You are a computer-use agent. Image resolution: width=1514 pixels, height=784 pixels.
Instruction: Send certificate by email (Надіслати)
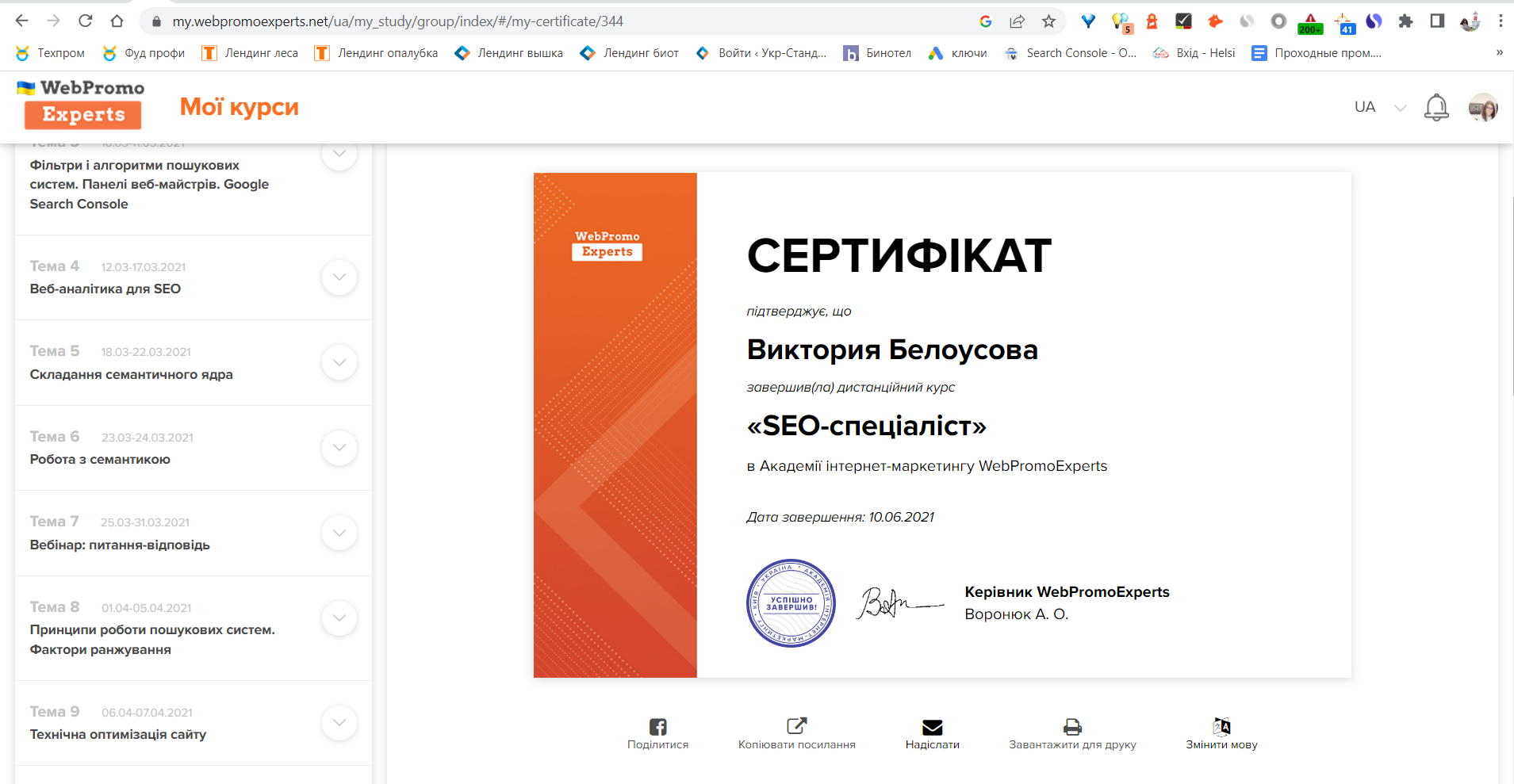coord(933,733)
